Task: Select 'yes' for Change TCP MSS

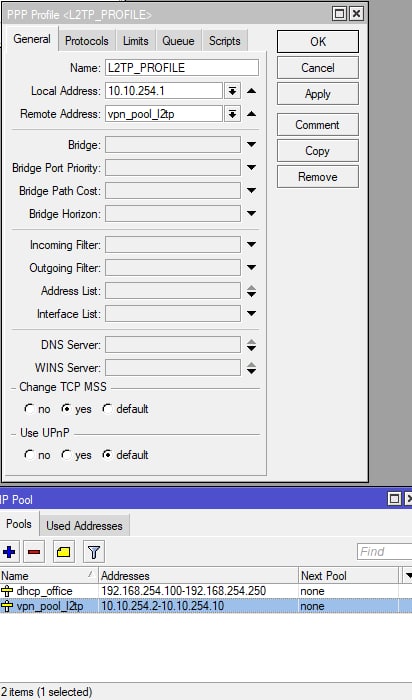Action: (66, 408)
